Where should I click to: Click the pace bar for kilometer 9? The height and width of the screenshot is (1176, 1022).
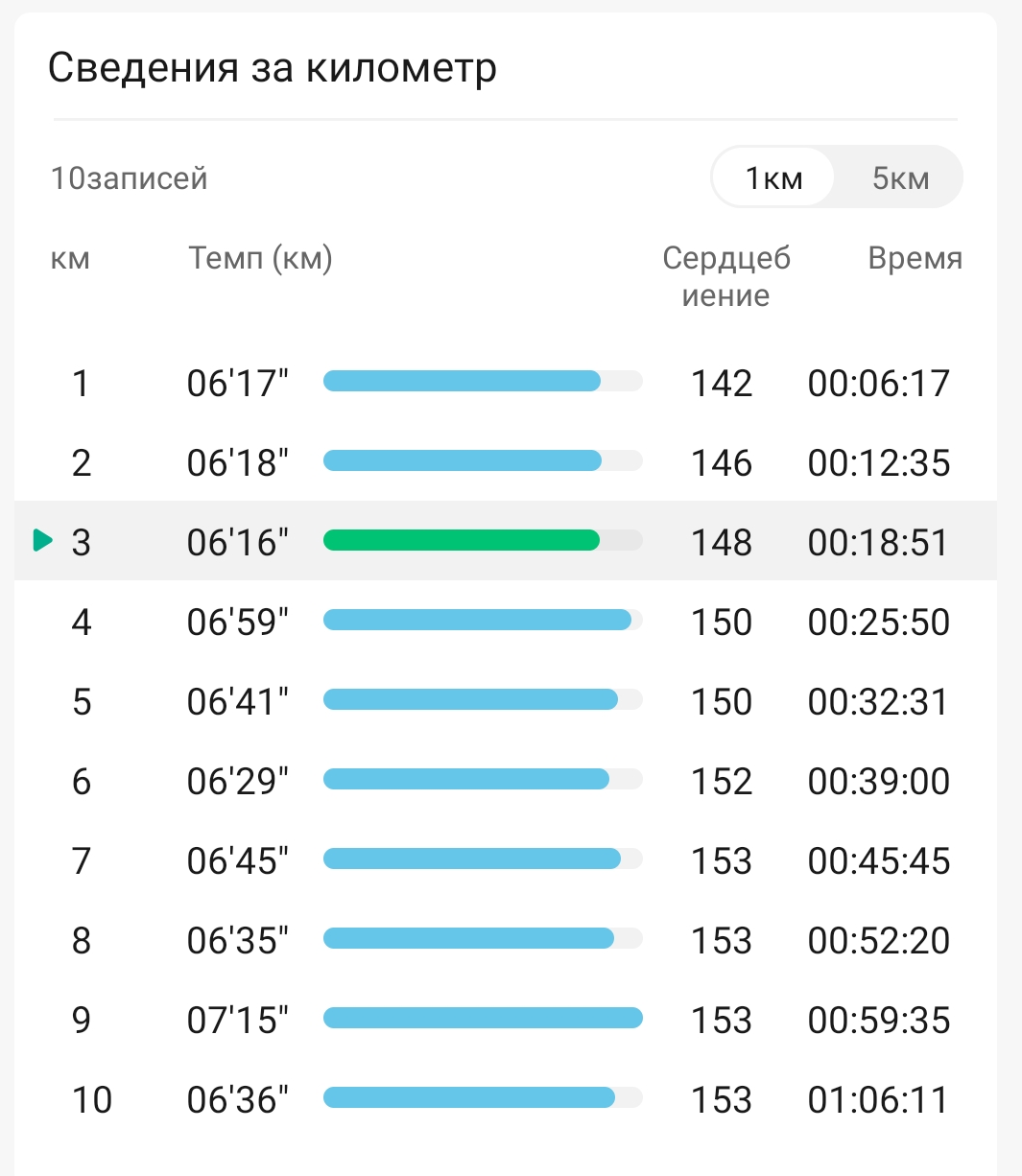(483, 1019)
